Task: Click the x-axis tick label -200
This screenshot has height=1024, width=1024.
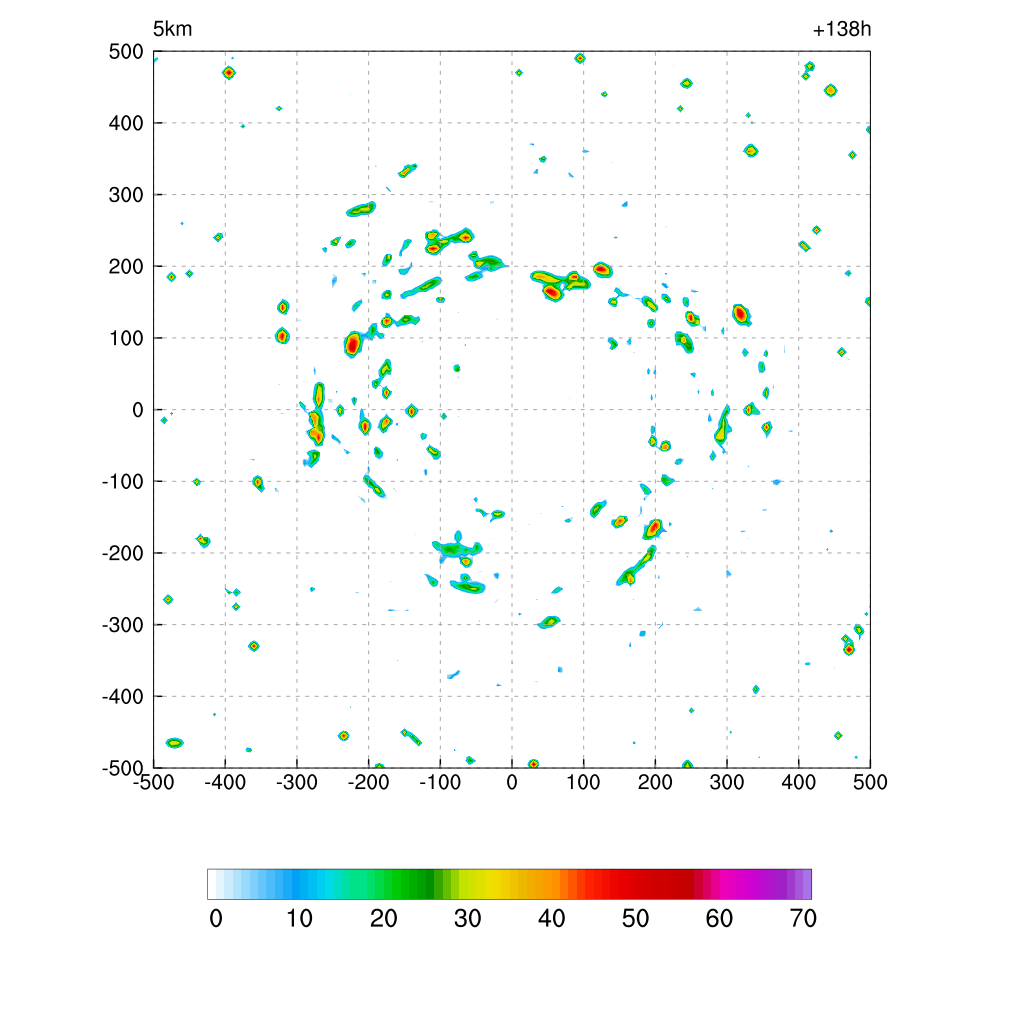Action: (x=368, y=782)
